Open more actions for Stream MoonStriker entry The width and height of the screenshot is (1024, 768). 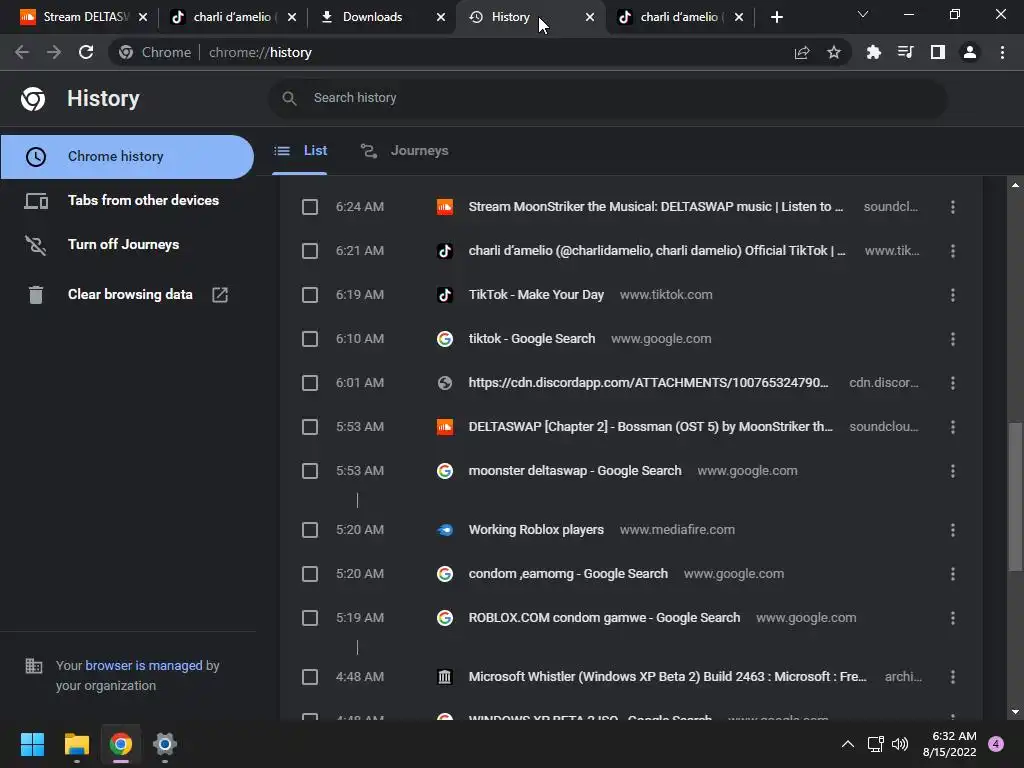point(953,207)
